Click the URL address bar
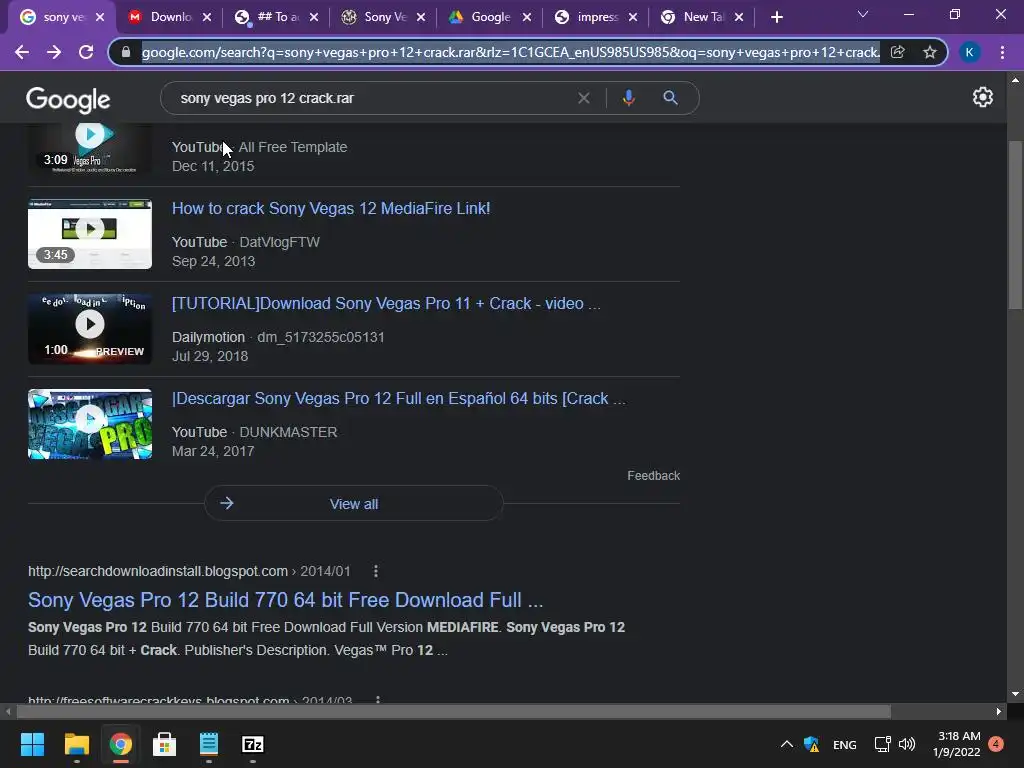This screenshot has height=768, width=1024. click(509, 52)
